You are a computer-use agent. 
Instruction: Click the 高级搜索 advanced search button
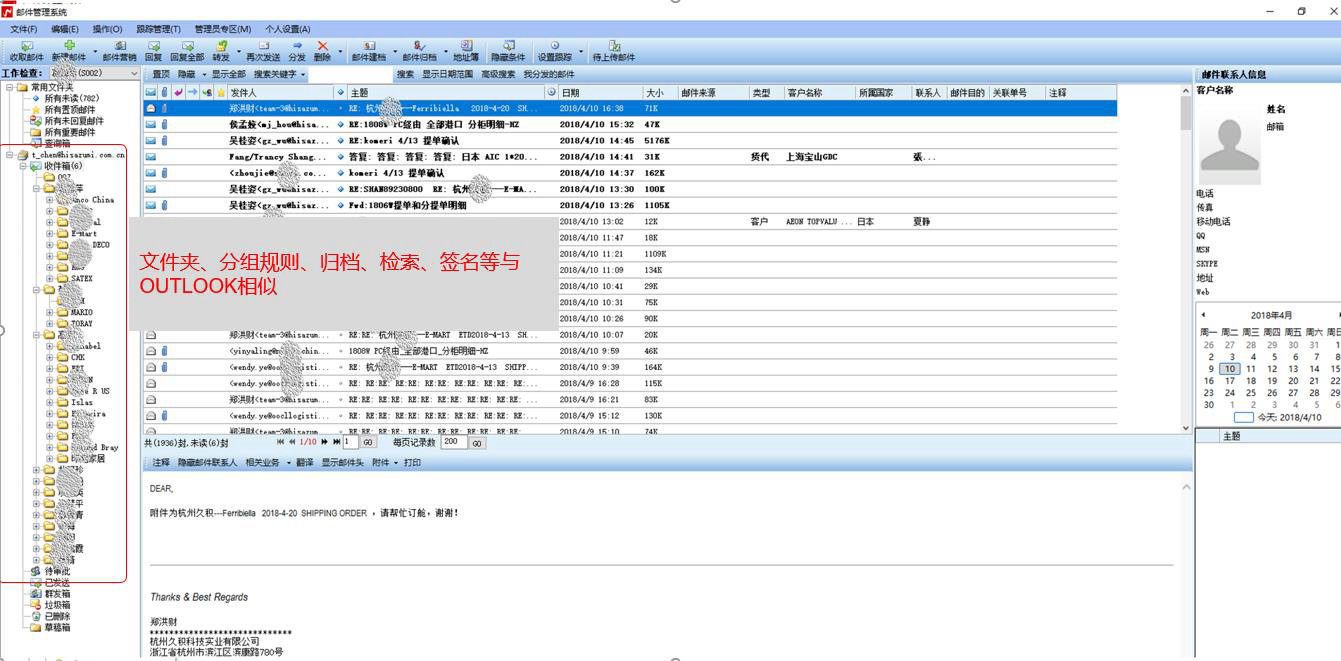tap(498, 74)
